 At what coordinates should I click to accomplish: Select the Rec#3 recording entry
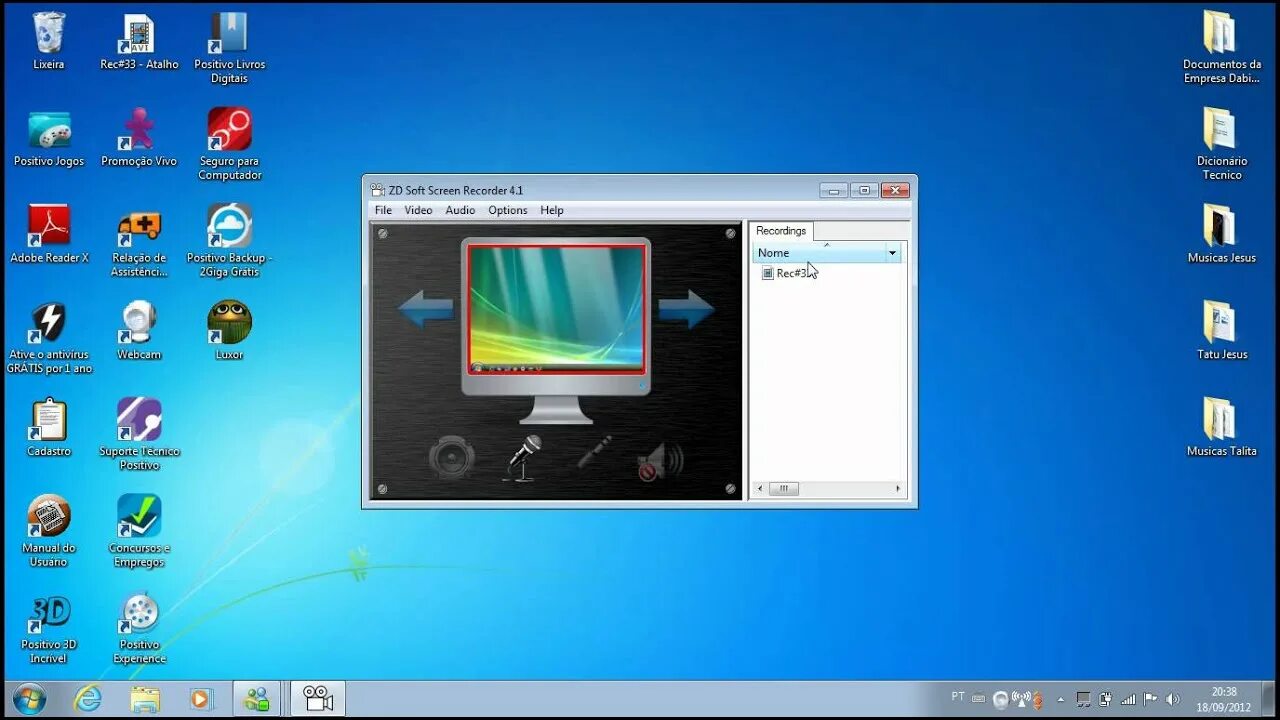793,273
